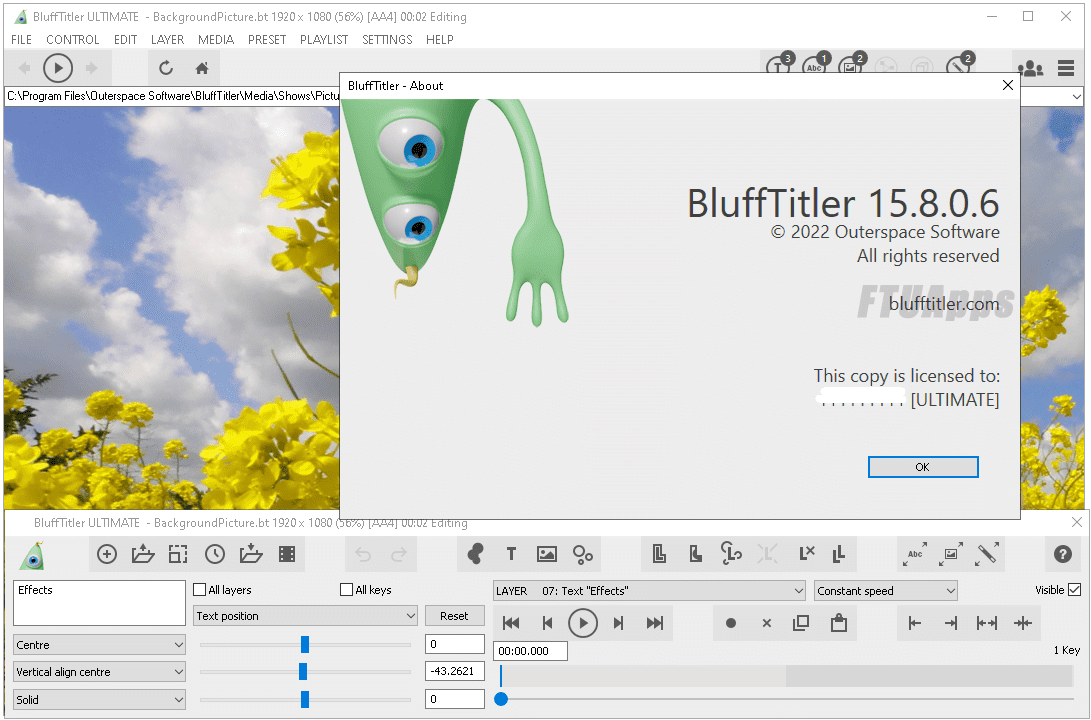Open the hamburger menu icon

1066,68
